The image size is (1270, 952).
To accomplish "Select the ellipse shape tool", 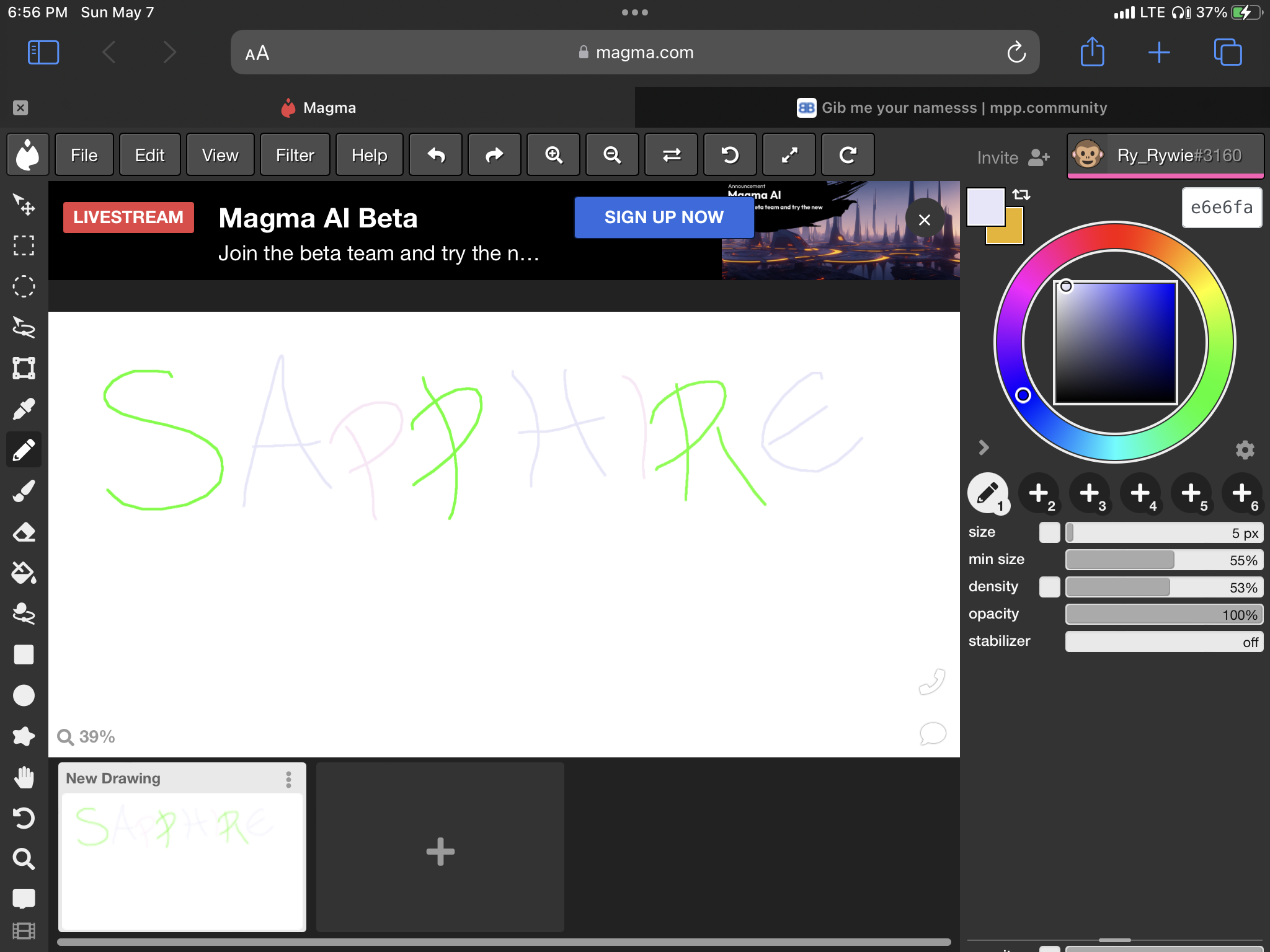I will [x=24, y=695].
